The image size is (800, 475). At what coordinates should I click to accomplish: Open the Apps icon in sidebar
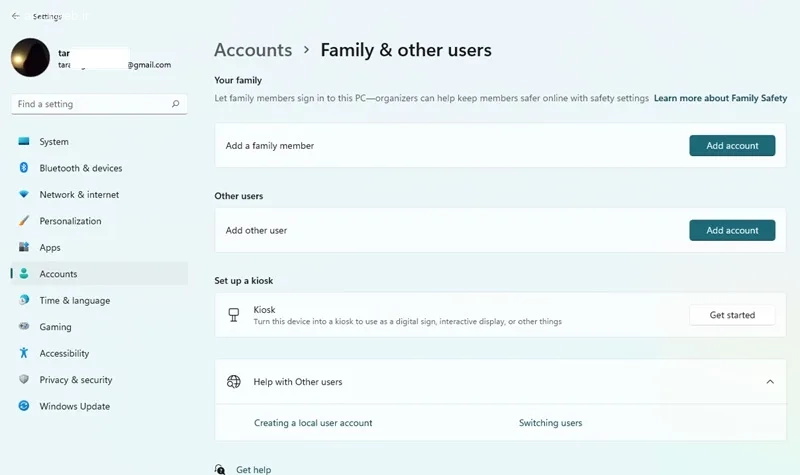pos(24,247)
